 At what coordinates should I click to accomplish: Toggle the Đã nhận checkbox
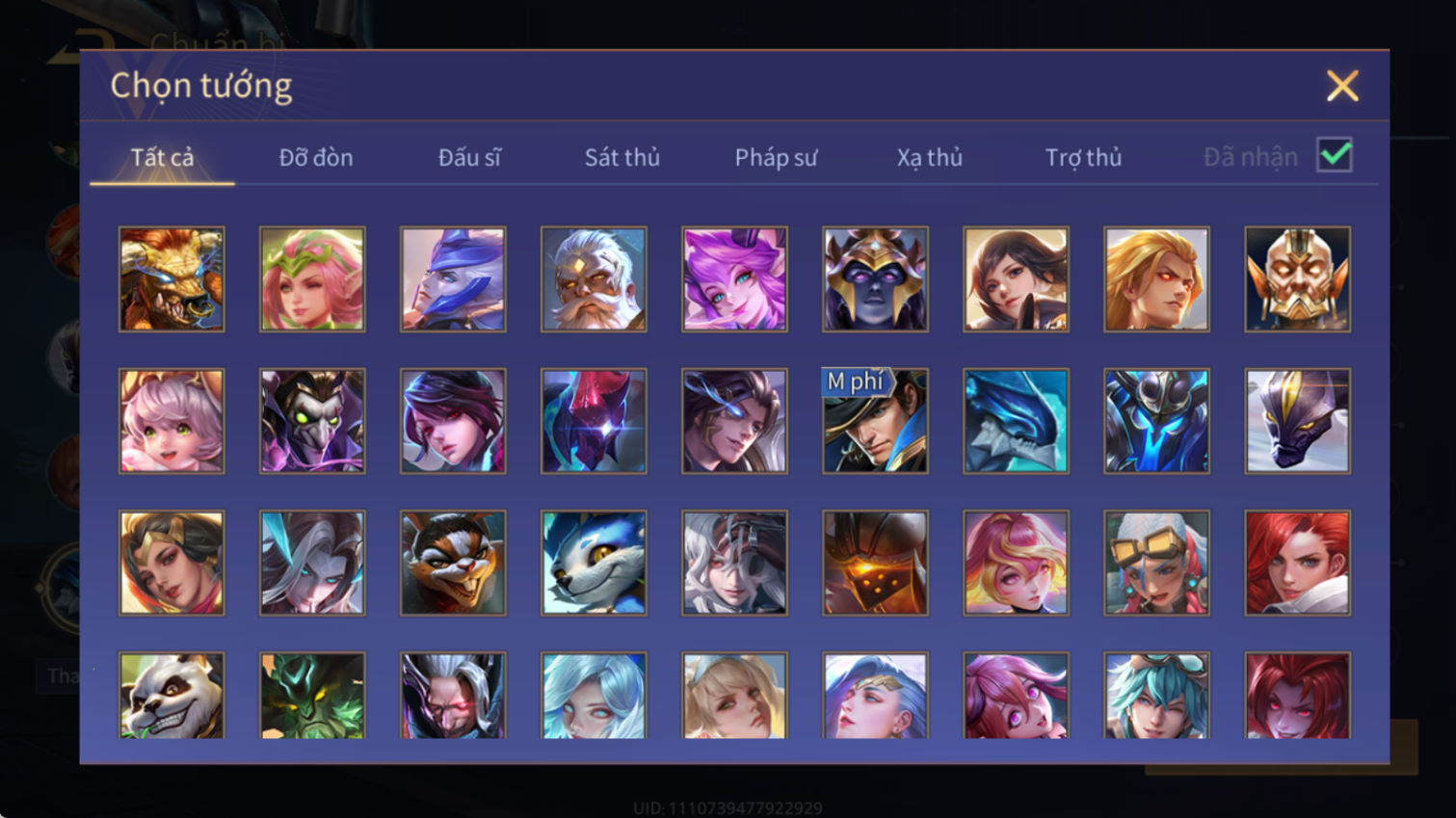click(1335, 155)
